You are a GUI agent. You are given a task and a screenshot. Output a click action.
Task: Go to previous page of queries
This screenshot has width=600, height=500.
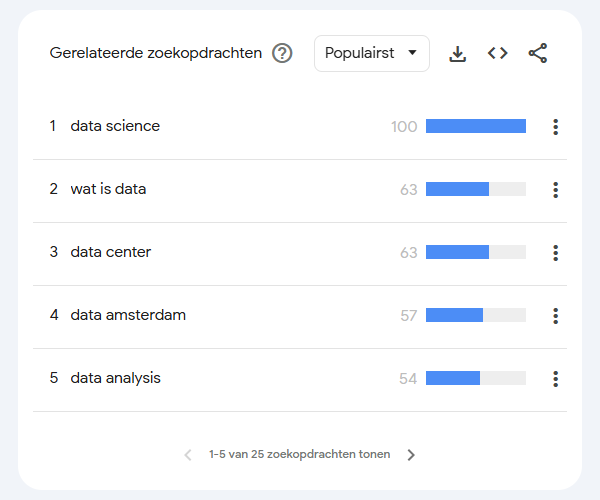(x=188, y=455)
